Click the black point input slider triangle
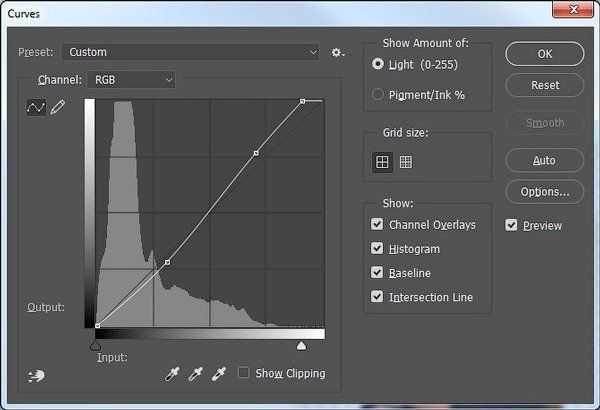Image resolution: width=600 pixels, height=410 pixels. pos(95,346)
